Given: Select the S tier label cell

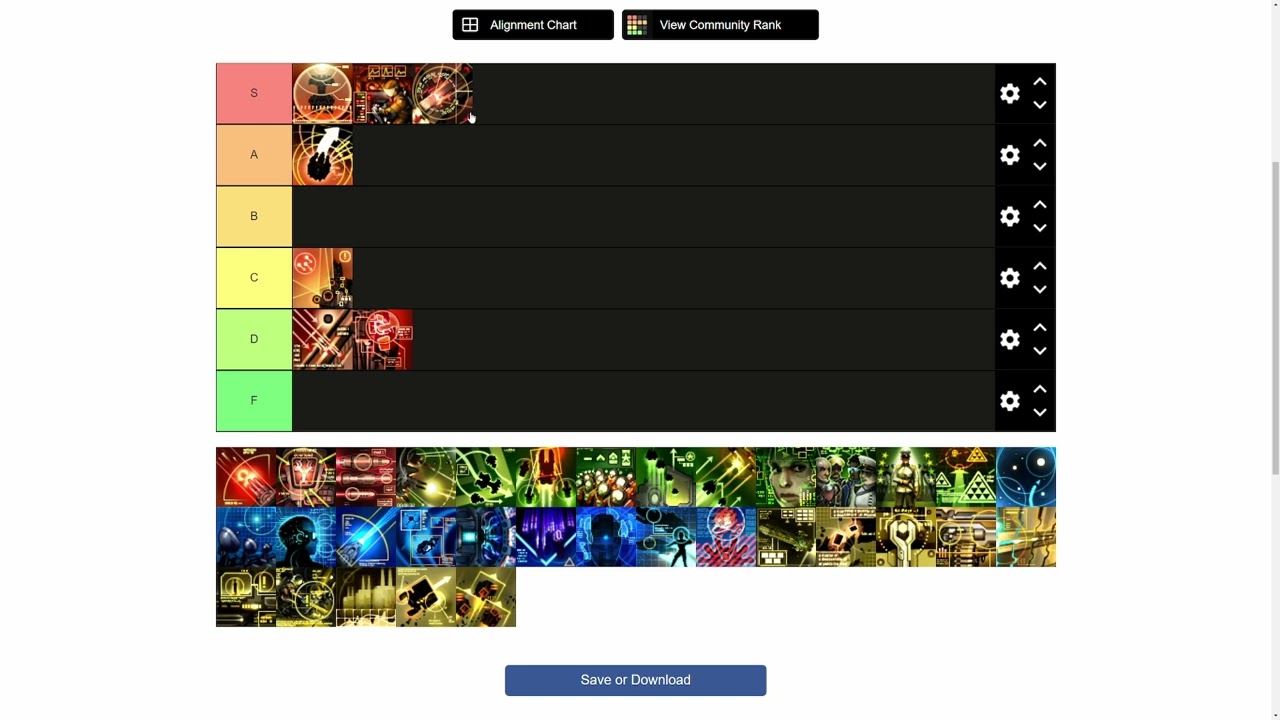Looking at the screenshot, I should click(254, 93).
